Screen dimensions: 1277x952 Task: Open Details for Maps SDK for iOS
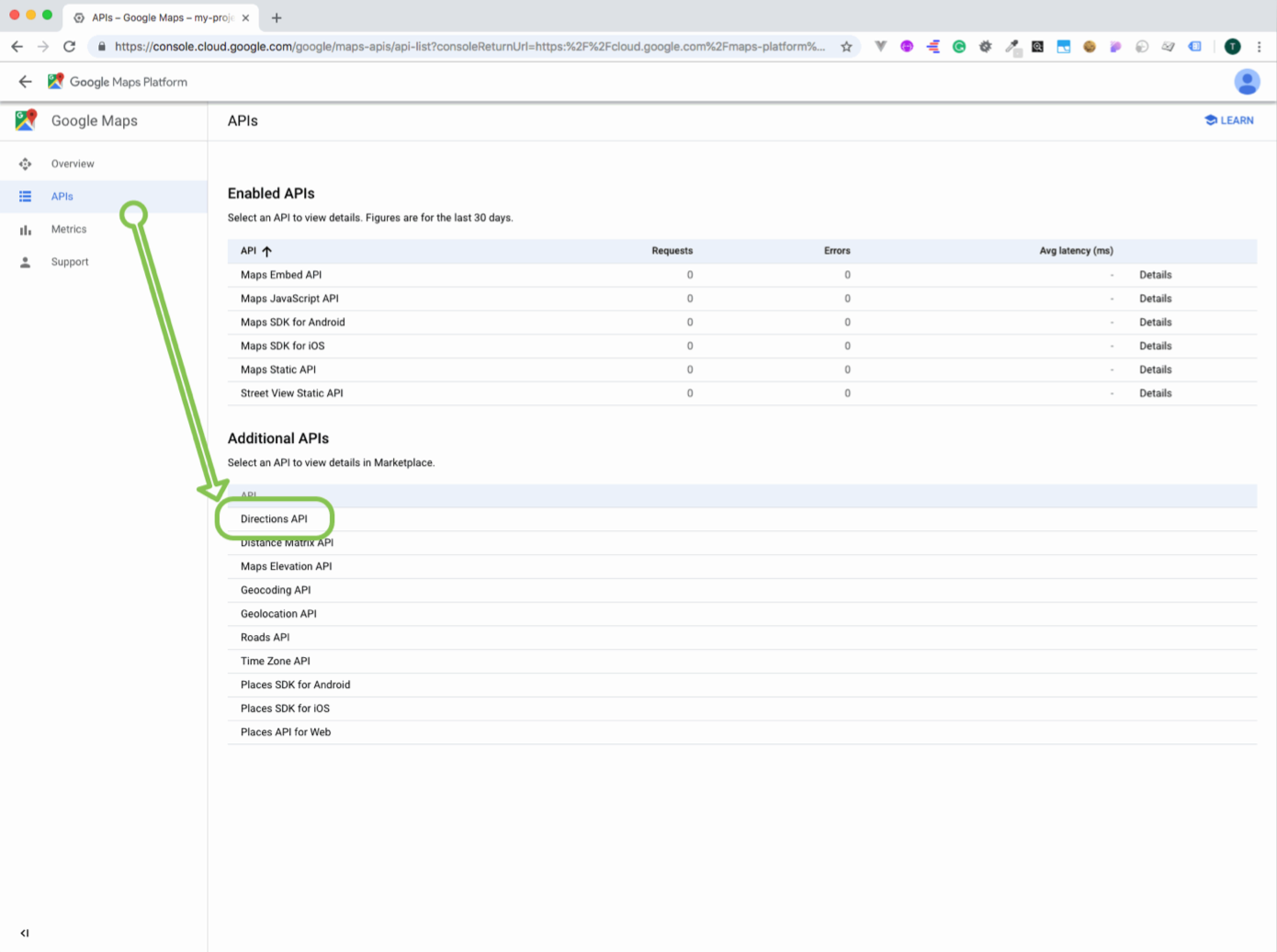click(x=1155, y=346)
